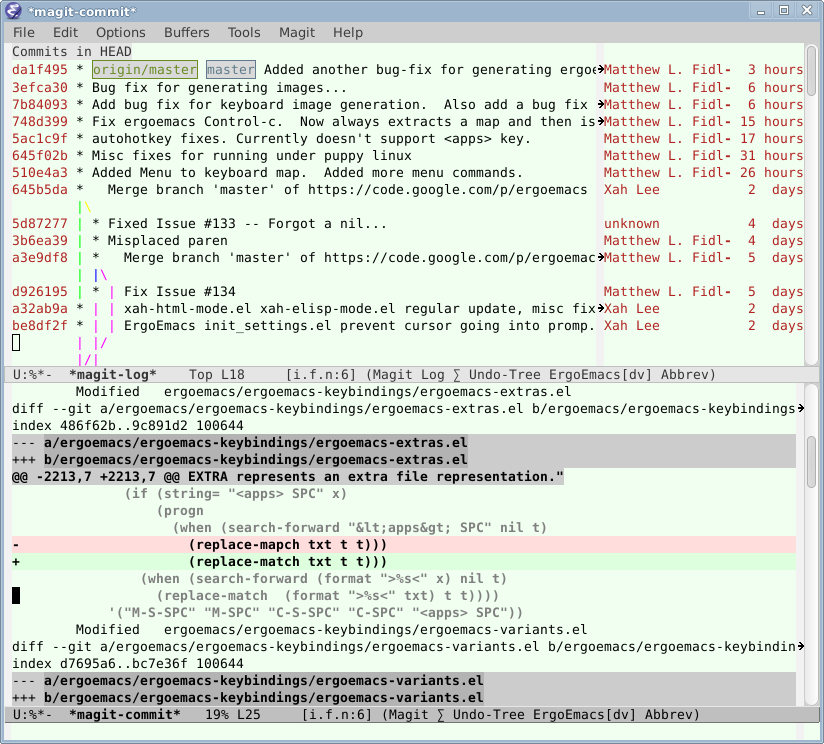
Task: Click the local master branch label
Action: 231,69
